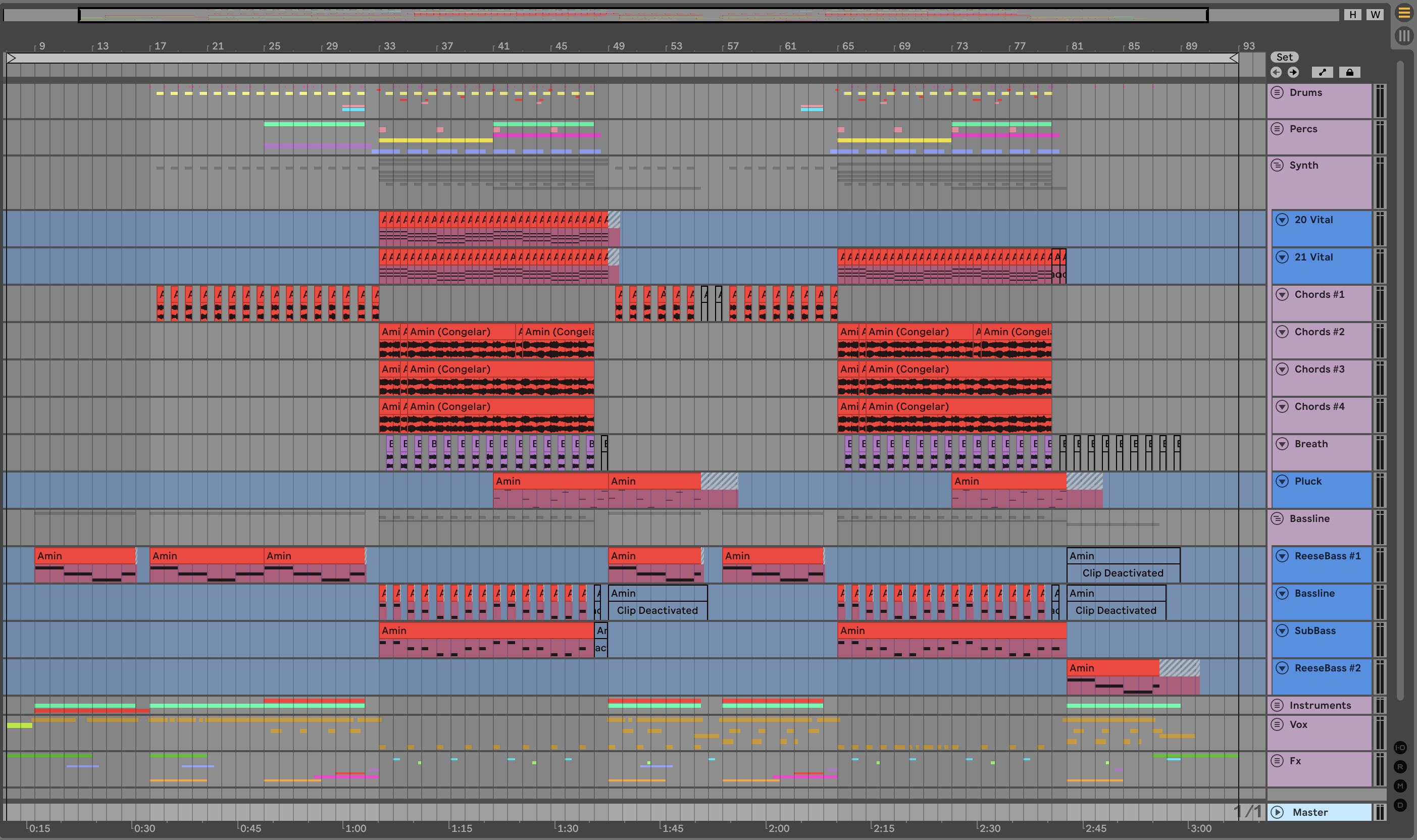1417x840 pixels.
Task: Toggle the Returns (R) section button
Action: tap(1400, 767)
